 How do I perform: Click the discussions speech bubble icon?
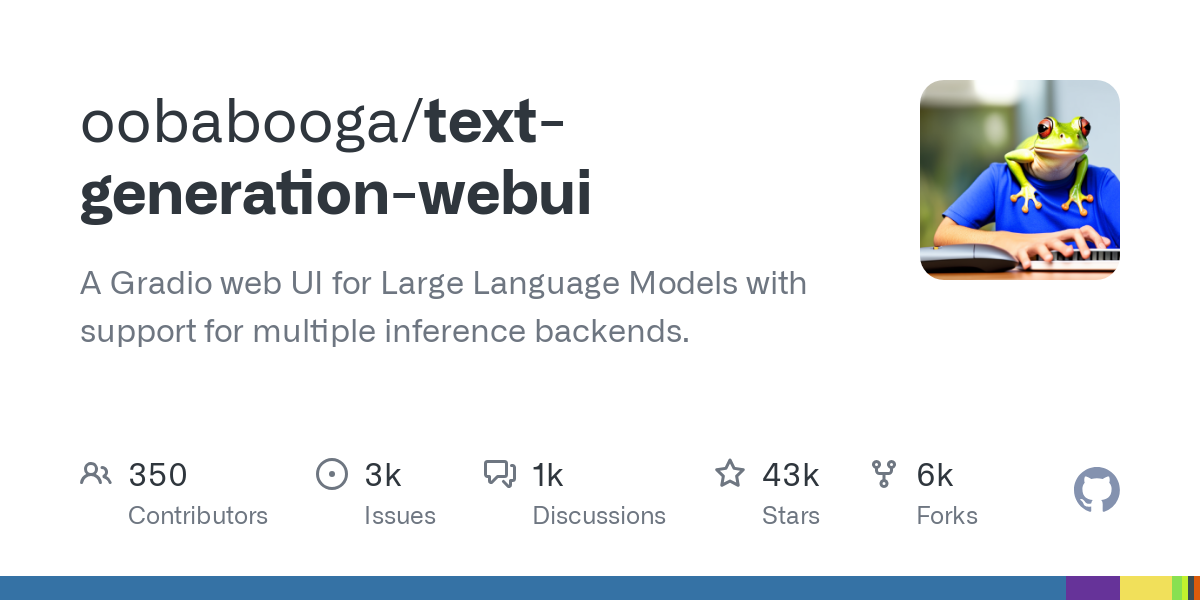[x=500, y=474]
